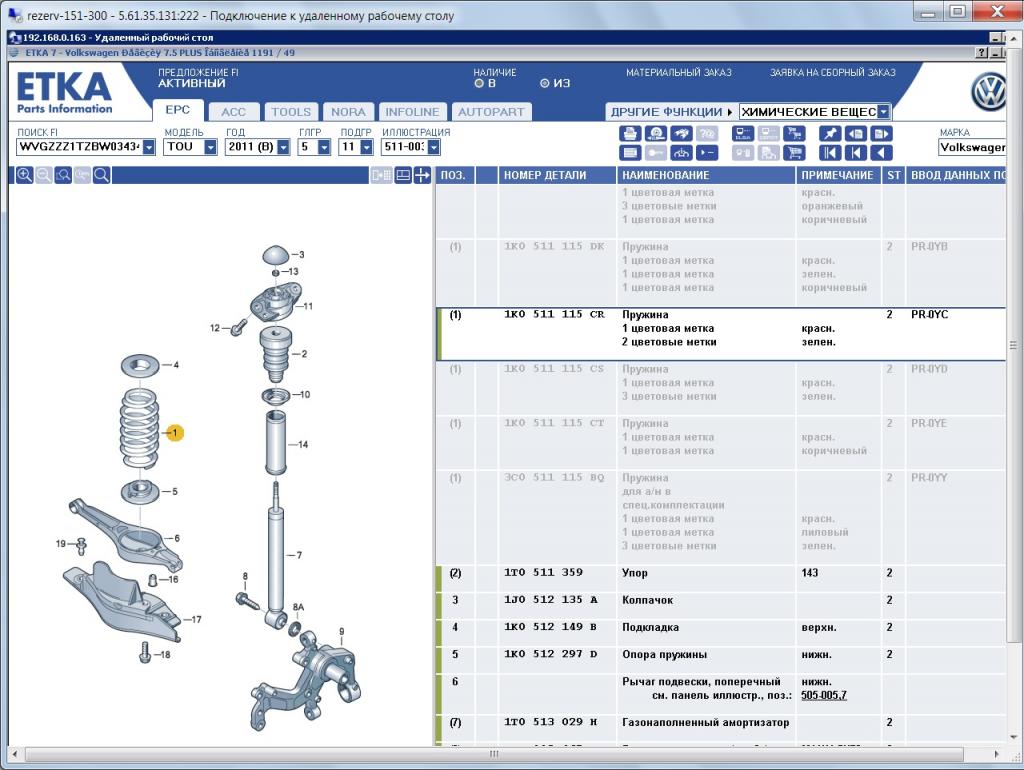Toggle the split panel layout icon
The width and height of the screenshot is (1024, 770).
coord(403,175)
